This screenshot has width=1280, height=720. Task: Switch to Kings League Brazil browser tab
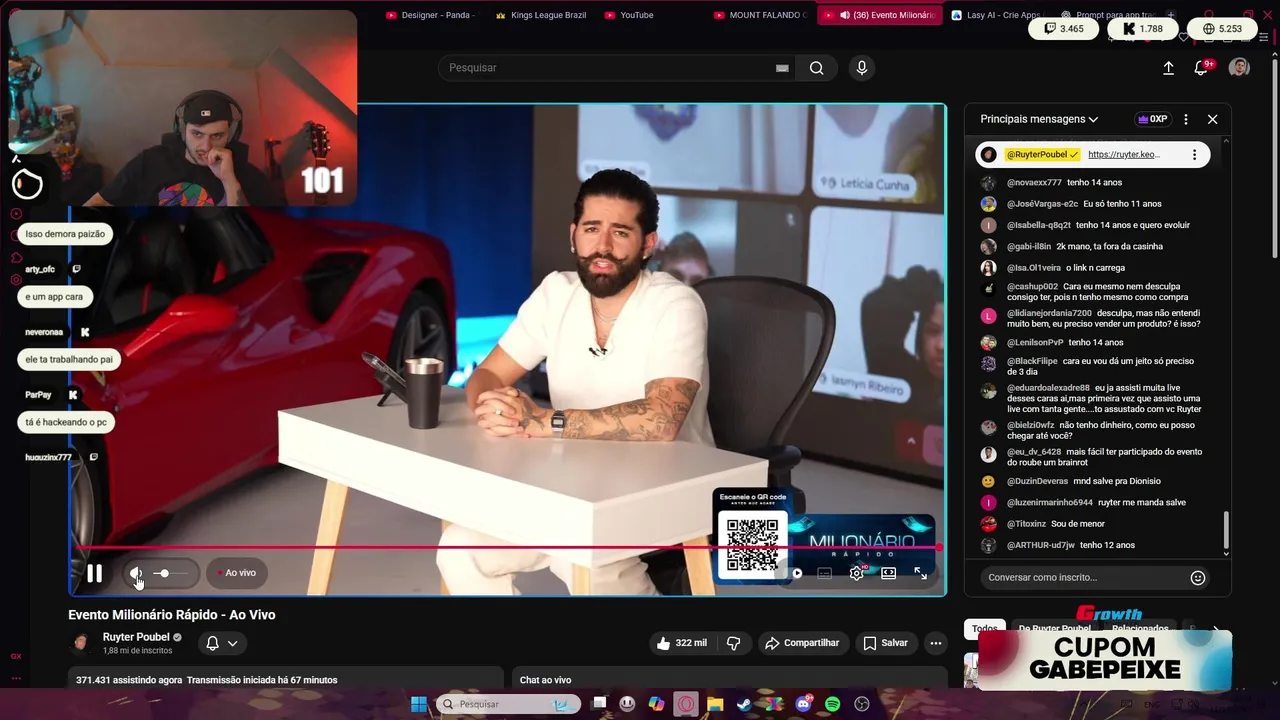(x=540, y=15)
